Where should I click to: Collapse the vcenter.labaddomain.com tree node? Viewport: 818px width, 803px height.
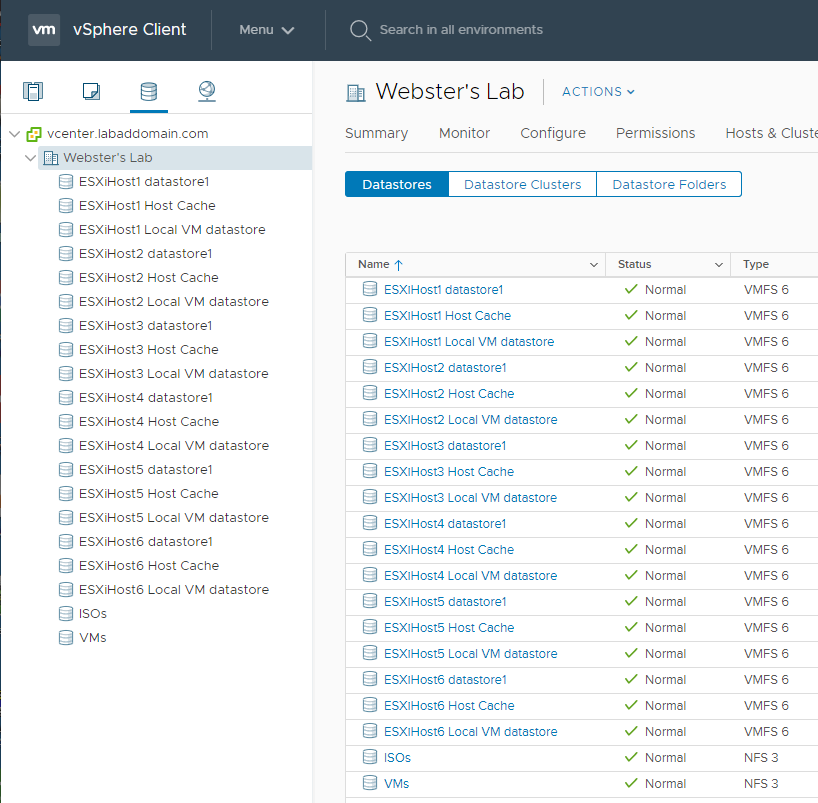click(14, 134)
